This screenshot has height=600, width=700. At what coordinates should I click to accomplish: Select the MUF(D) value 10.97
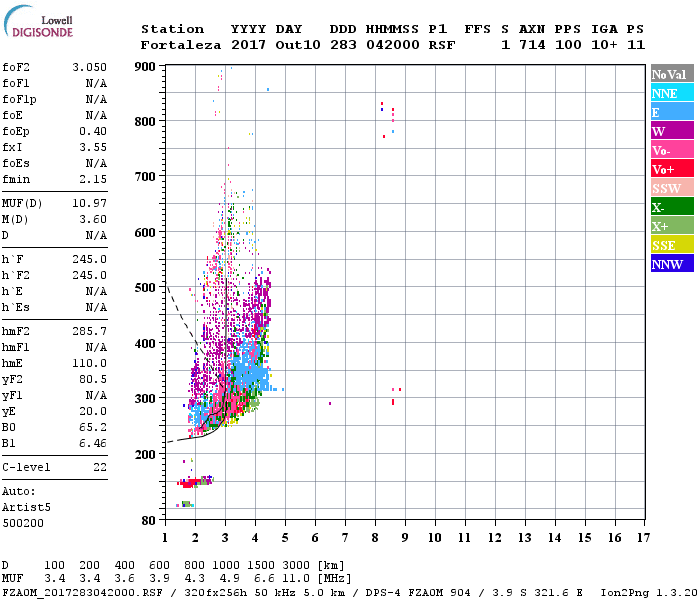pyautogui.click(x=89, y=204)
